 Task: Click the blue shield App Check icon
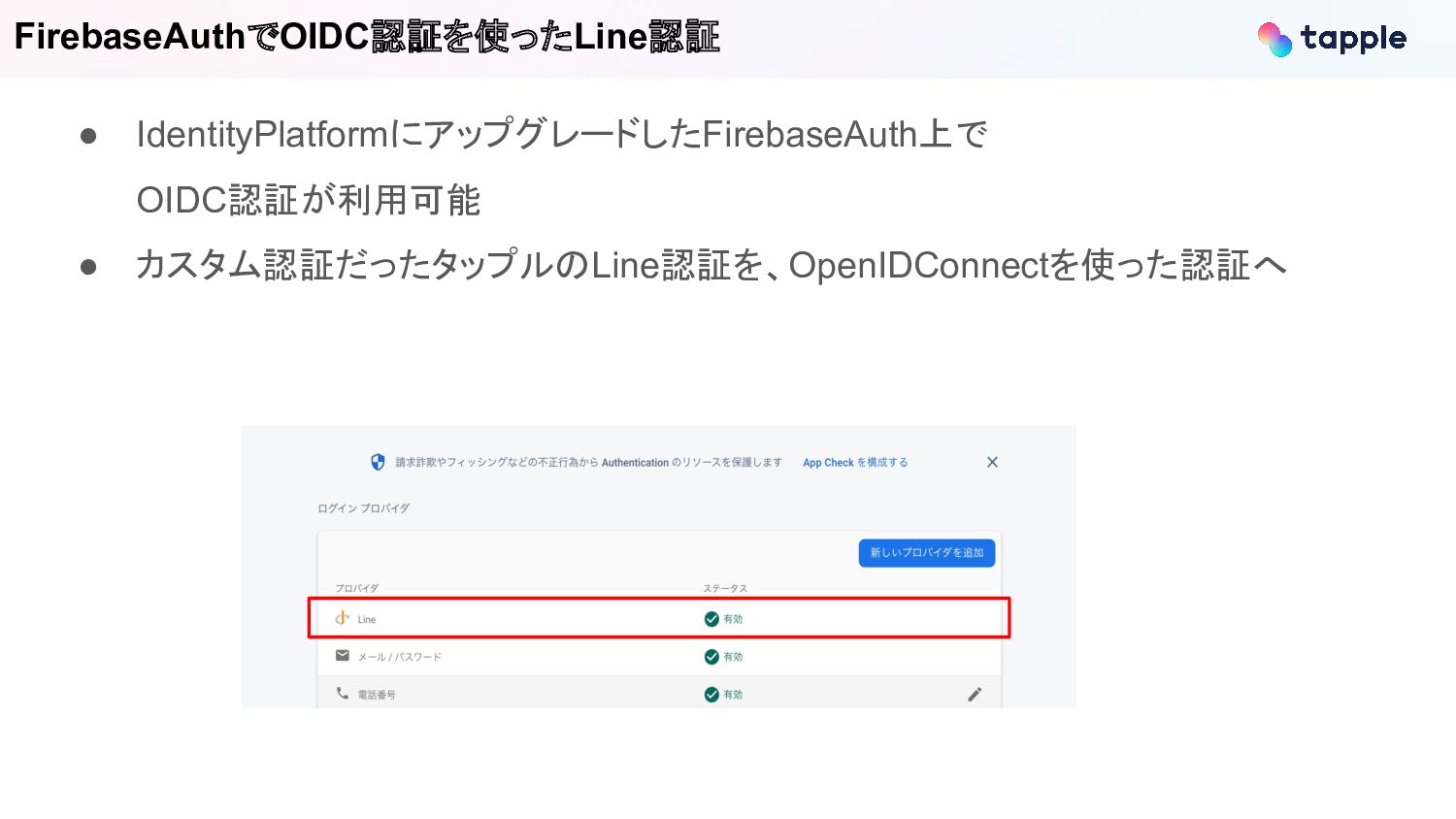coord(379,462)
